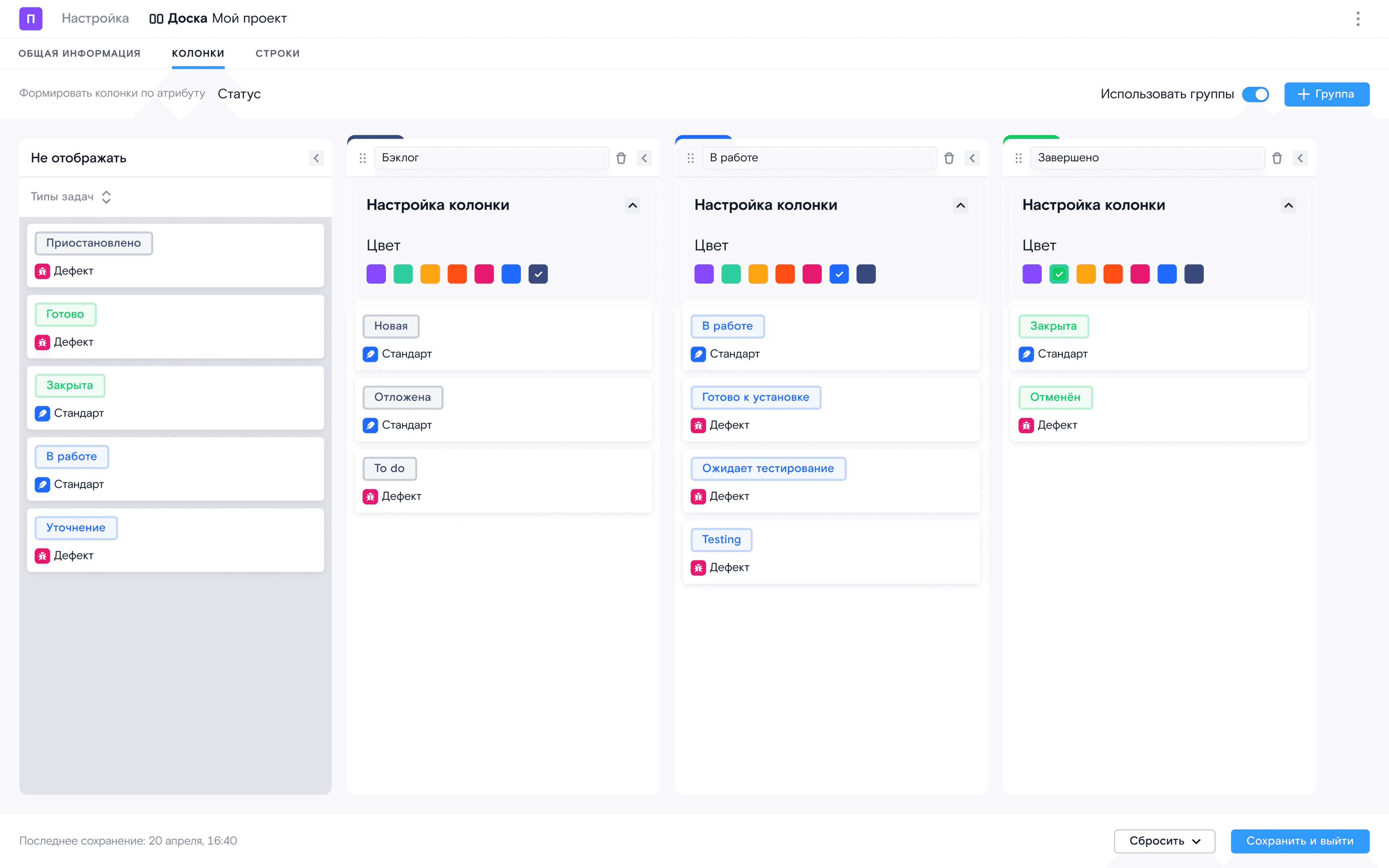1389x868 pixels.
Task: Click Стандарт icon under Отложена status
Action: 370,425
